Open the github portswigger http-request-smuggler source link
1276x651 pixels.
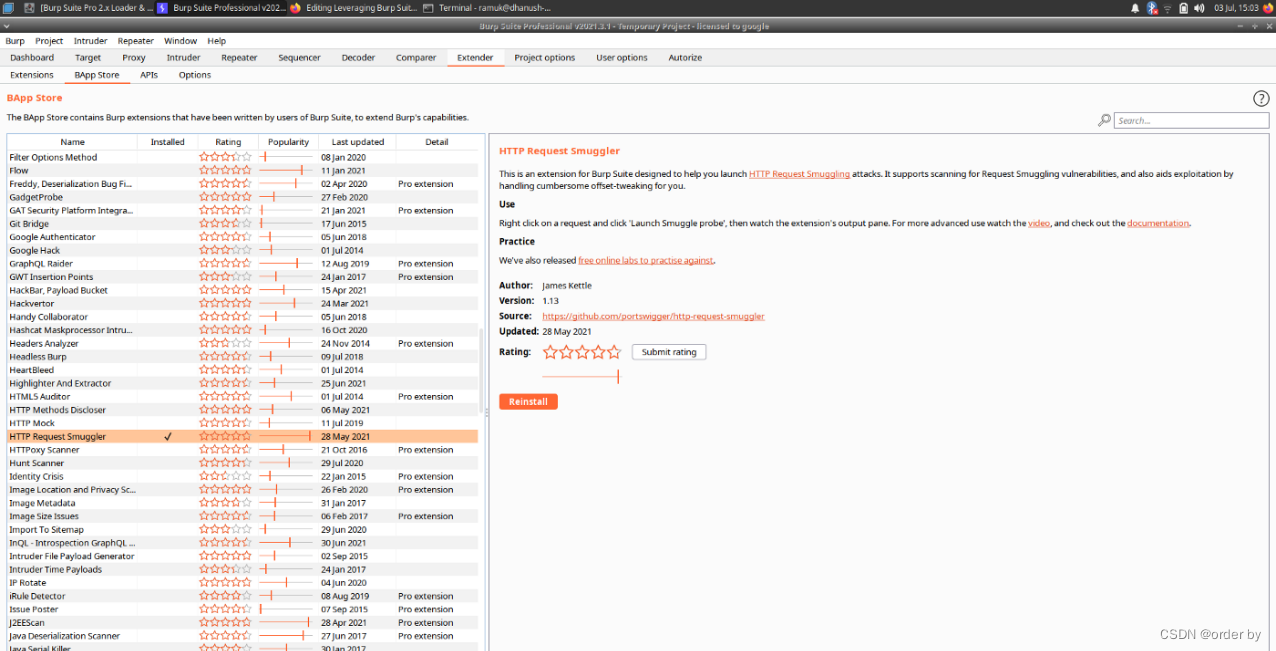[653, 316]
